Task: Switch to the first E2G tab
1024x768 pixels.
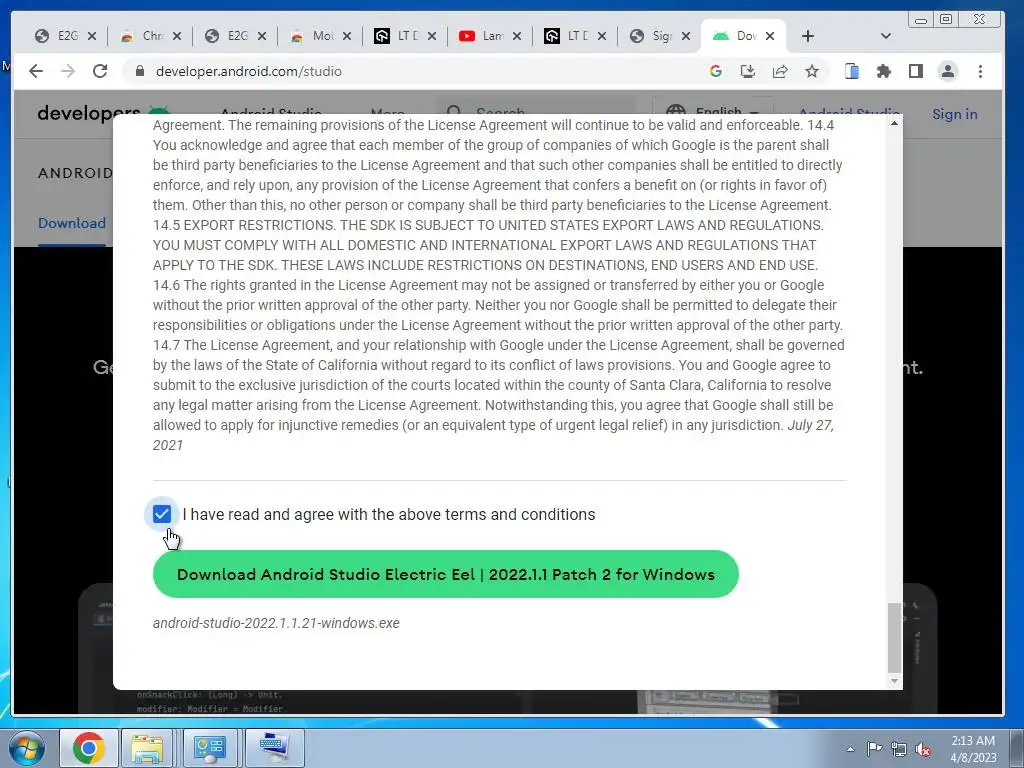Action: (65, 36)
